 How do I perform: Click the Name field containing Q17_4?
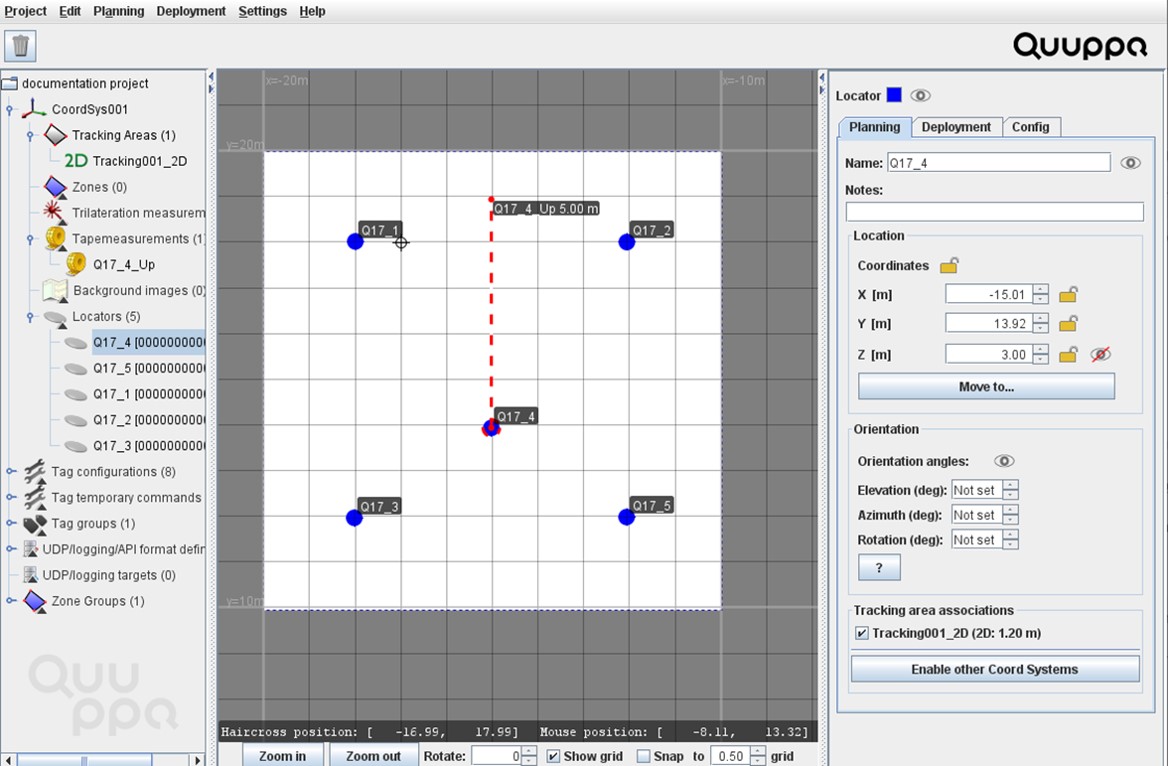click(x=998, y=162)
